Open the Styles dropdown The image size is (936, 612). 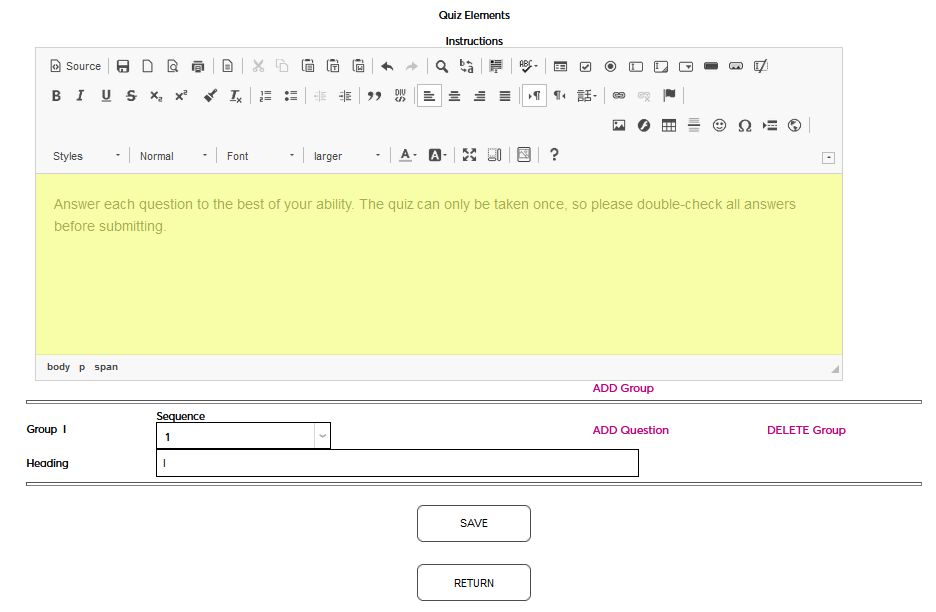click(87, 156)
